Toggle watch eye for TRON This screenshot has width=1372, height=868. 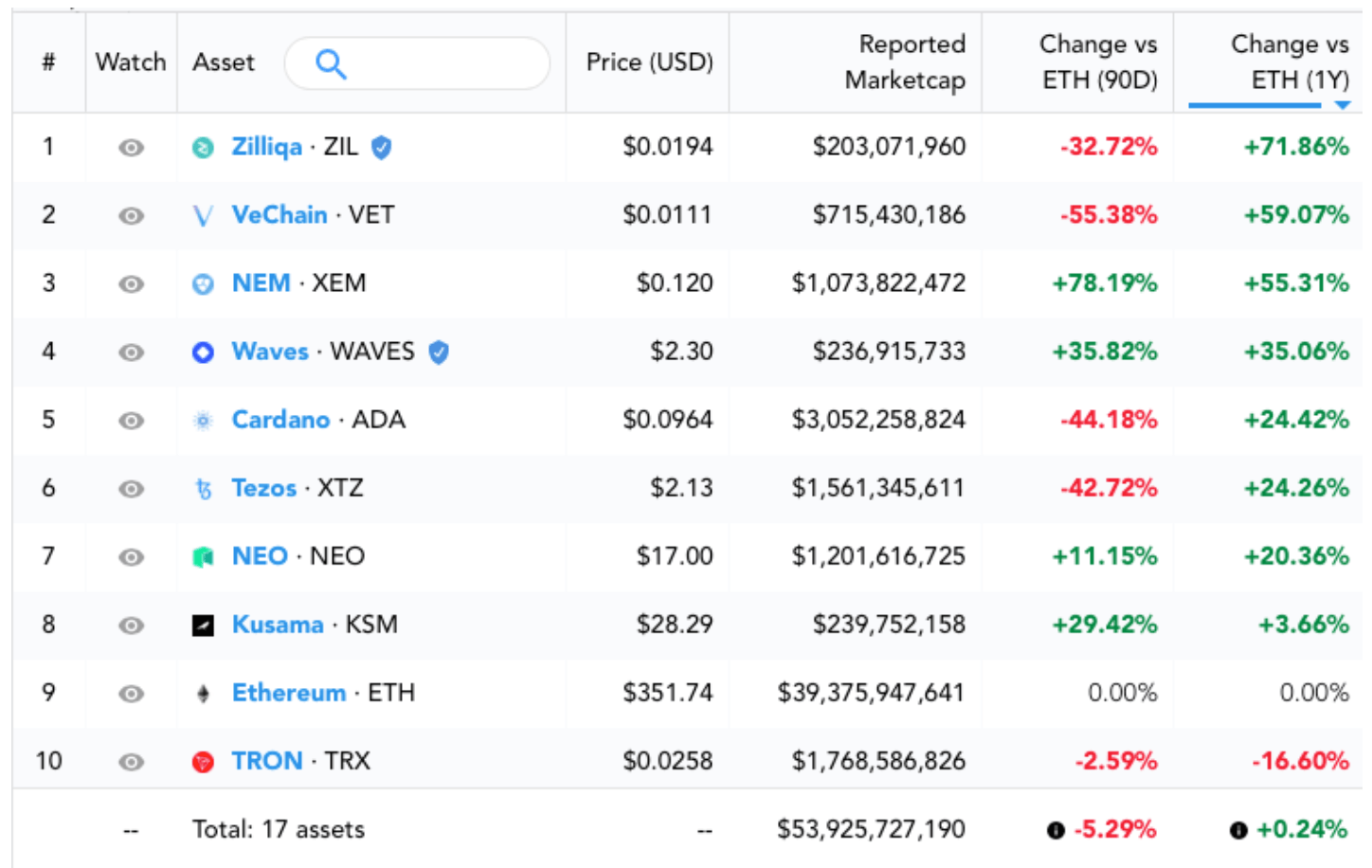tap(131, 762)
